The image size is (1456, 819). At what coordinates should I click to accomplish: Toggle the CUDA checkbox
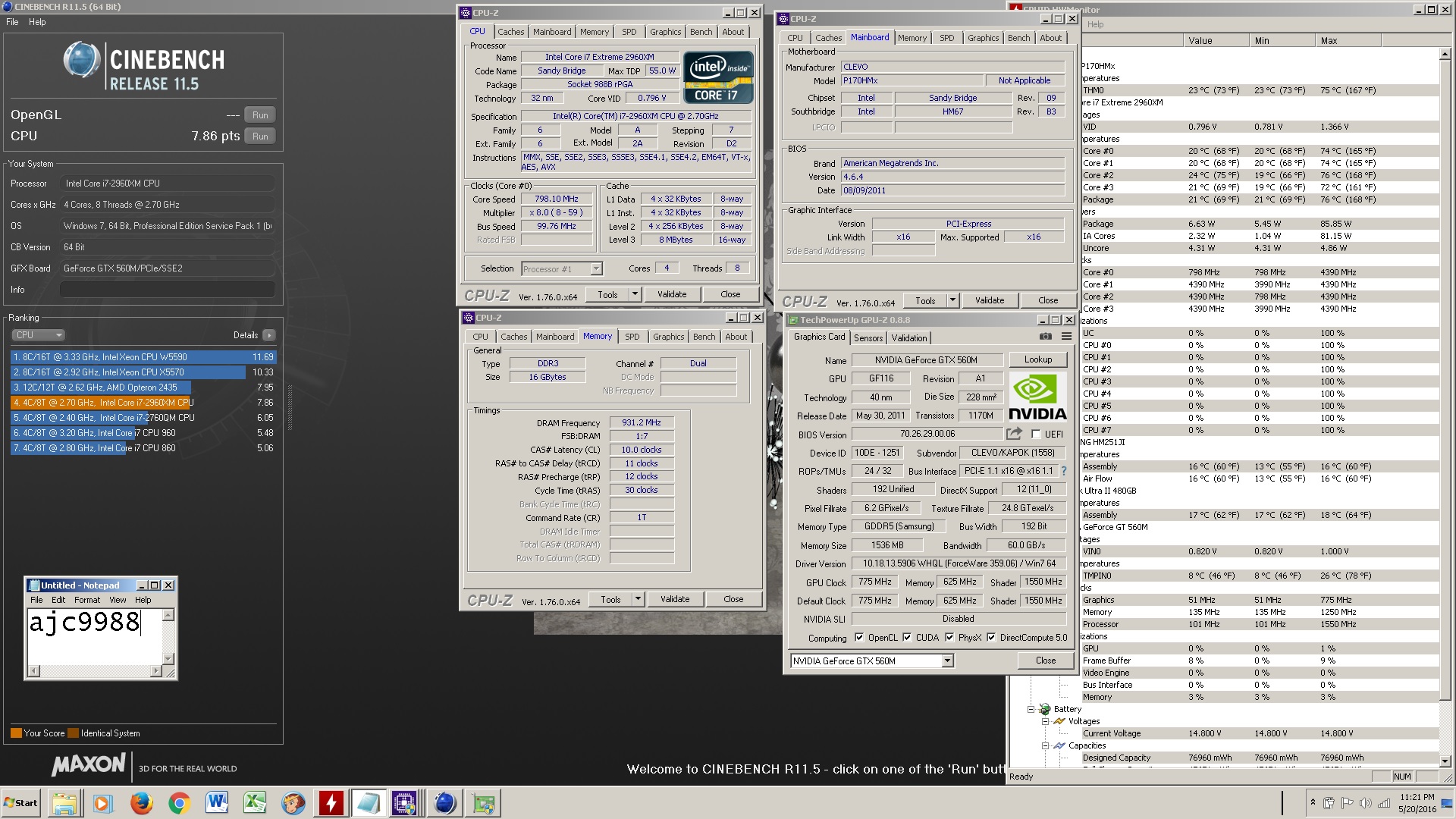click(907, 637)
